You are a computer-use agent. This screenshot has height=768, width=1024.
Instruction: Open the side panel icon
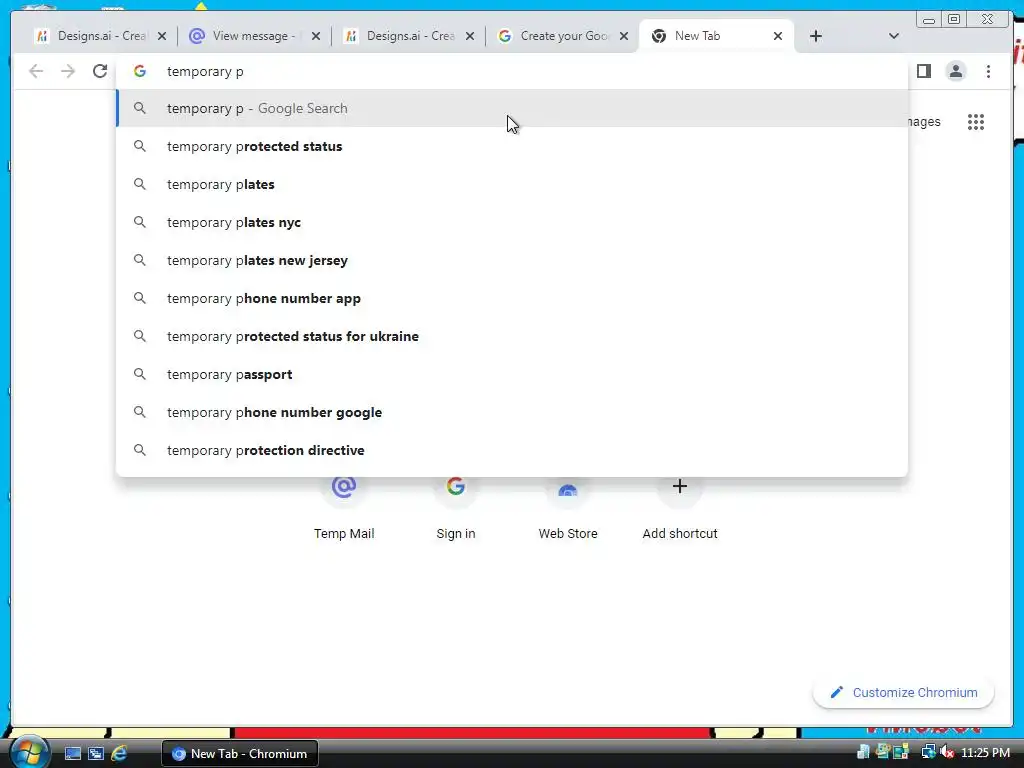tap(923, 71)
